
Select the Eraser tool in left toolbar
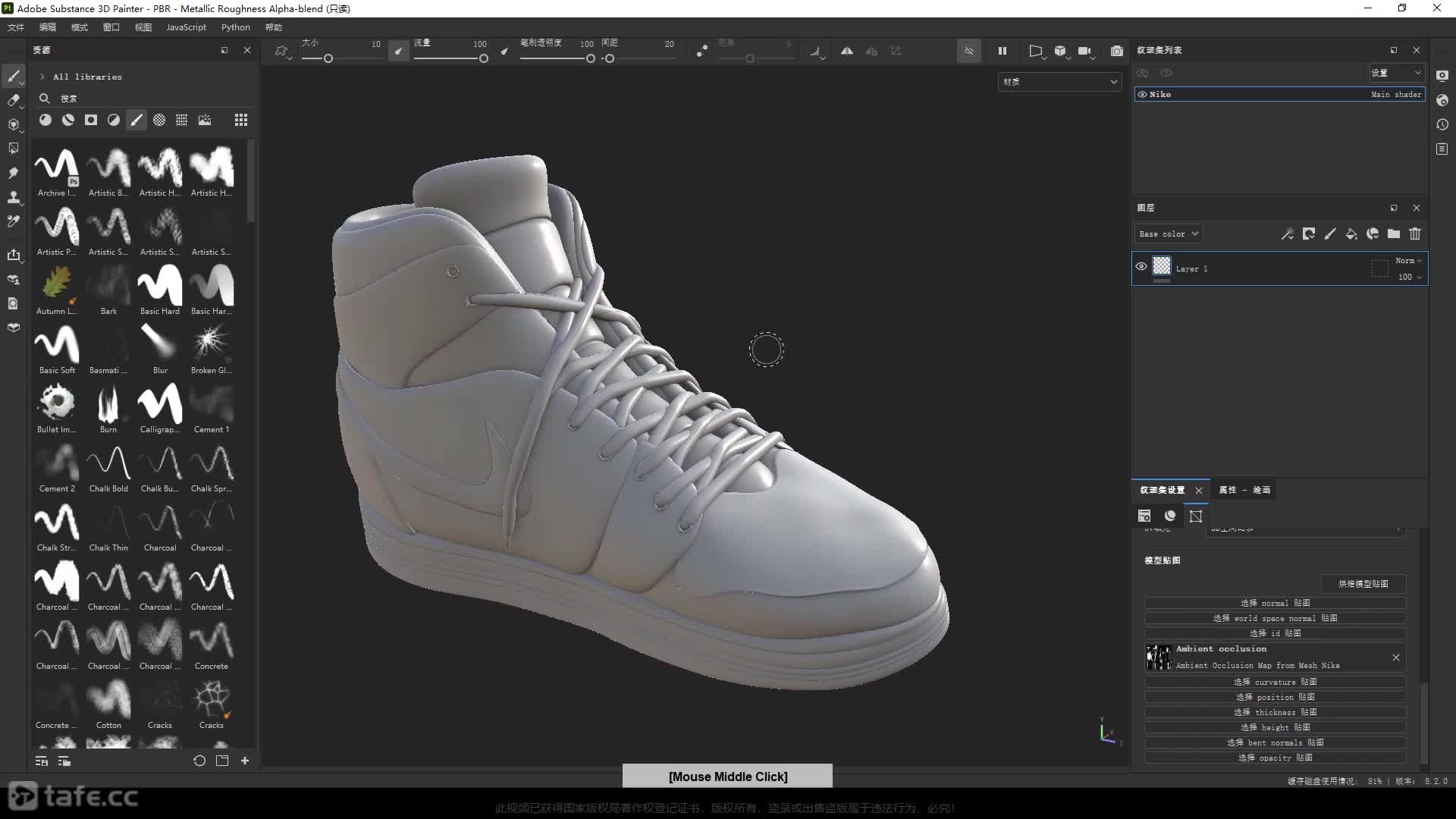point(13,100)
